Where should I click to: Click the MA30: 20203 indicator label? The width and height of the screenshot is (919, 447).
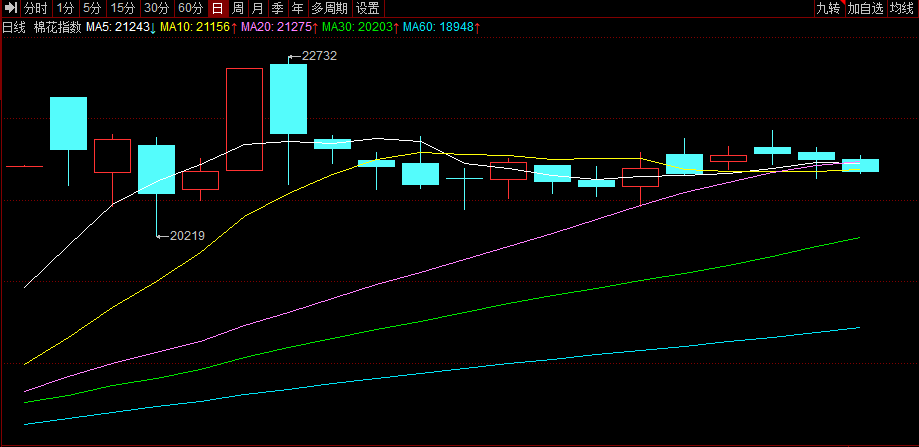point(361,27)
